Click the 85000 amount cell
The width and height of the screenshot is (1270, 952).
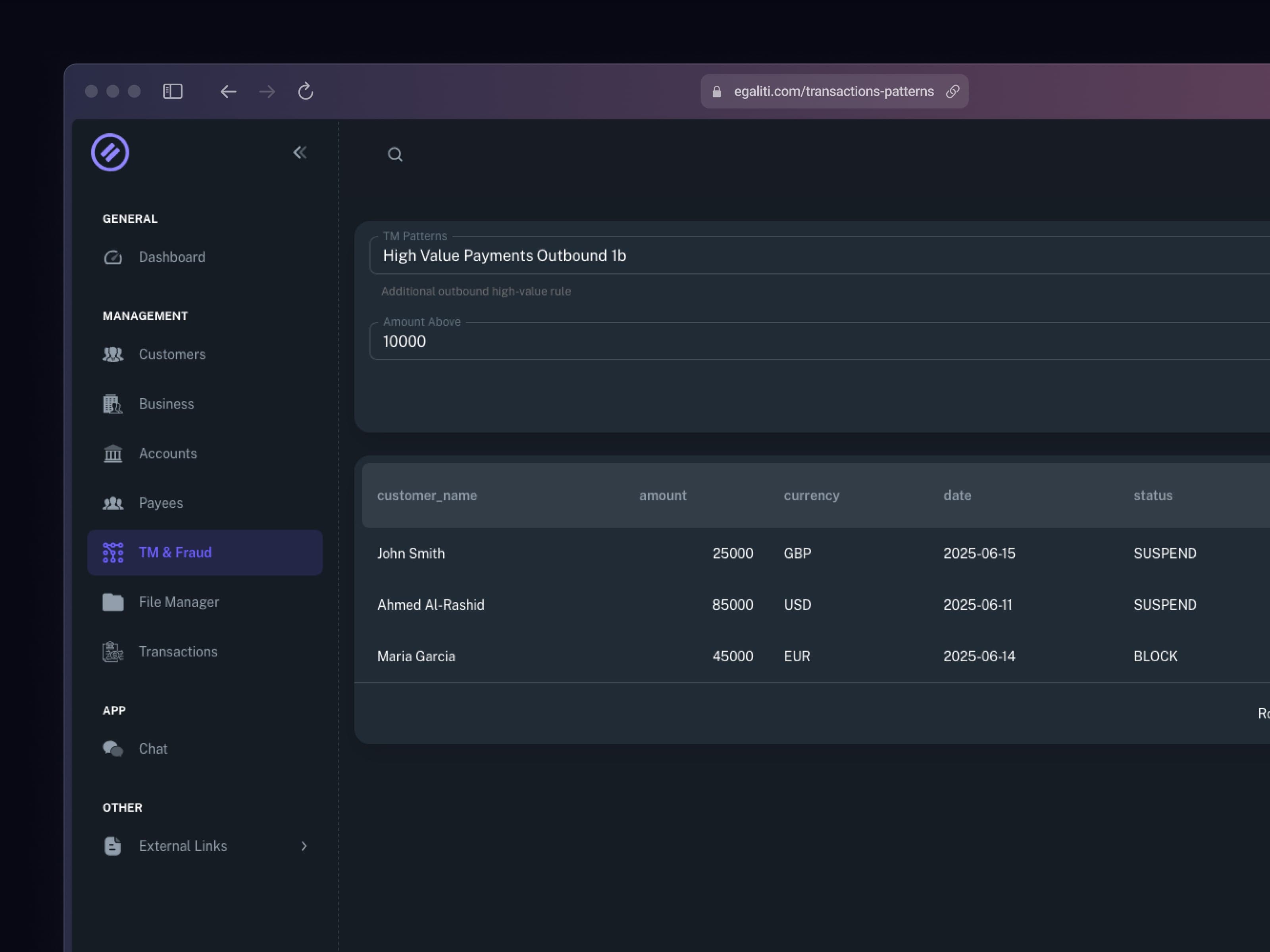[733, 605]
